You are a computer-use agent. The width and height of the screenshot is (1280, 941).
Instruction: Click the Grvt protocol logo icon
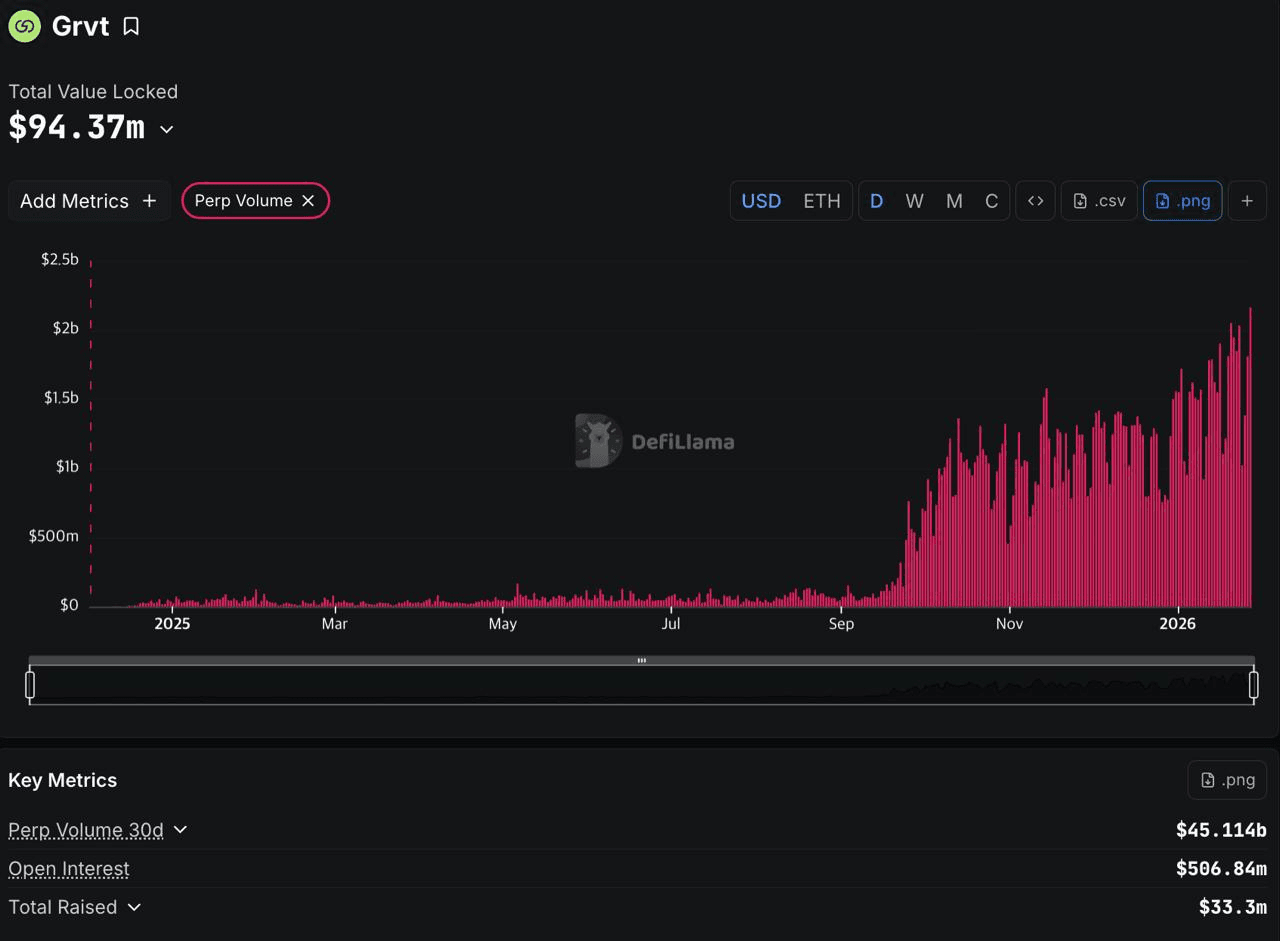point(25,27)
